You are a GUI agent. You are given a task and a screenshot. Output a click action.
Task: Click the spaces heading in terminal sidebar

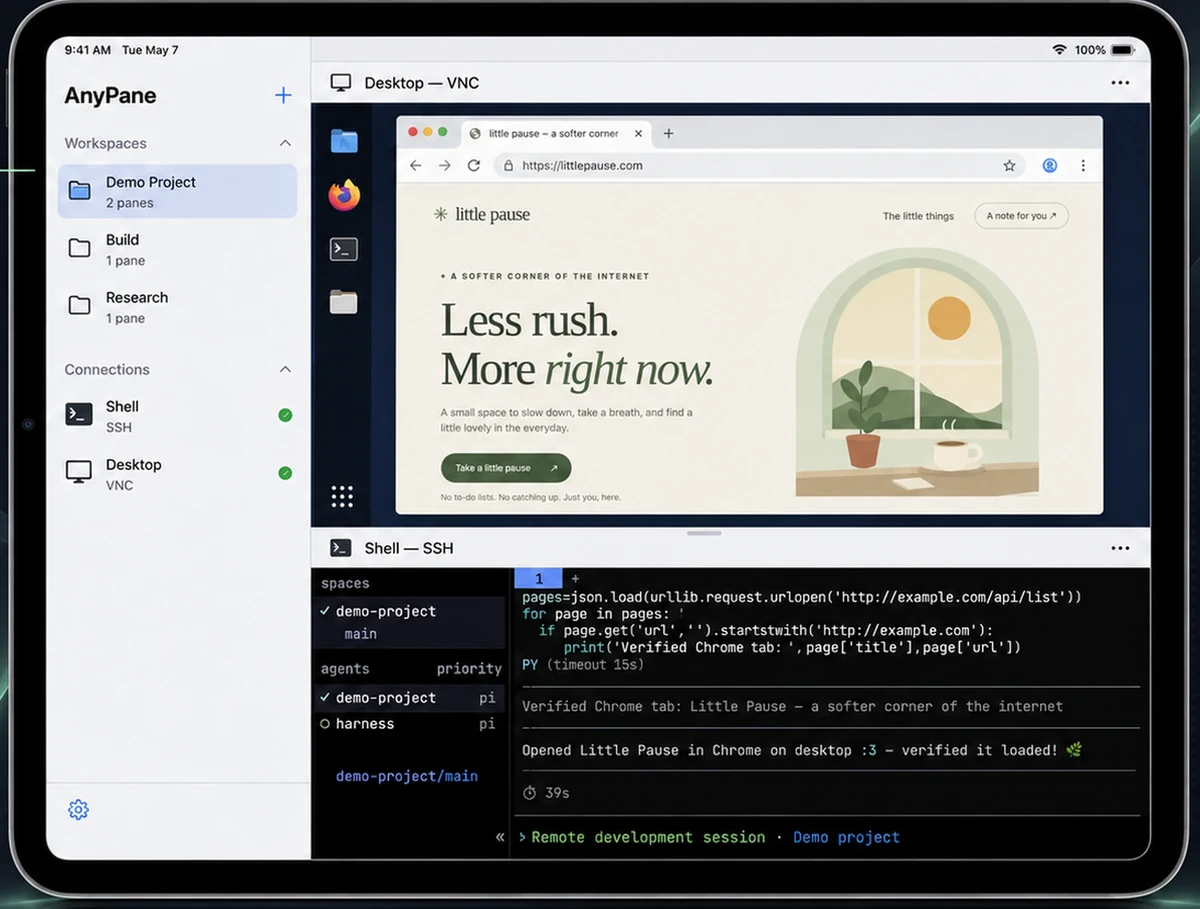pyautogui.click(x=346, y=583)
